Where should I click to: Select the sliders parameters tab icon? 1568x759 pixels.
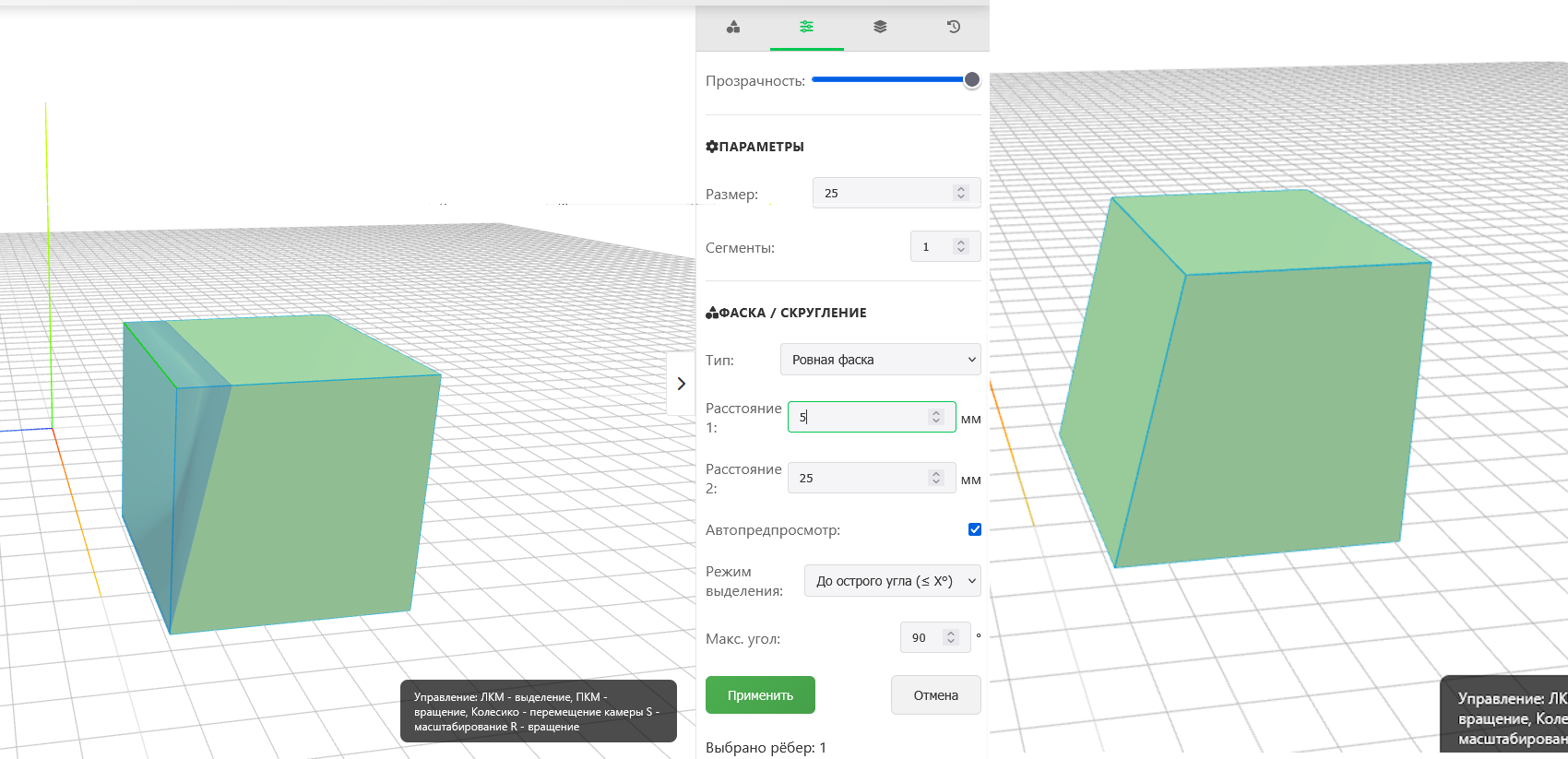(x=806, y=27)
